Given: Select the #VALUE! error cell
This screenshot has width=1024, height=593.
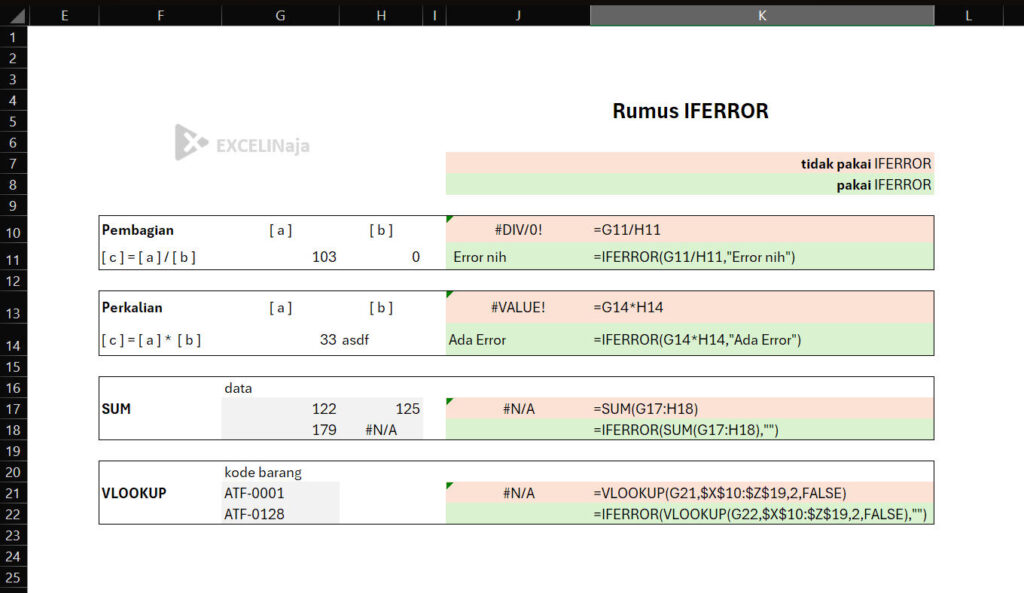Looking at the screenshot, I should [x=517, y=308].
